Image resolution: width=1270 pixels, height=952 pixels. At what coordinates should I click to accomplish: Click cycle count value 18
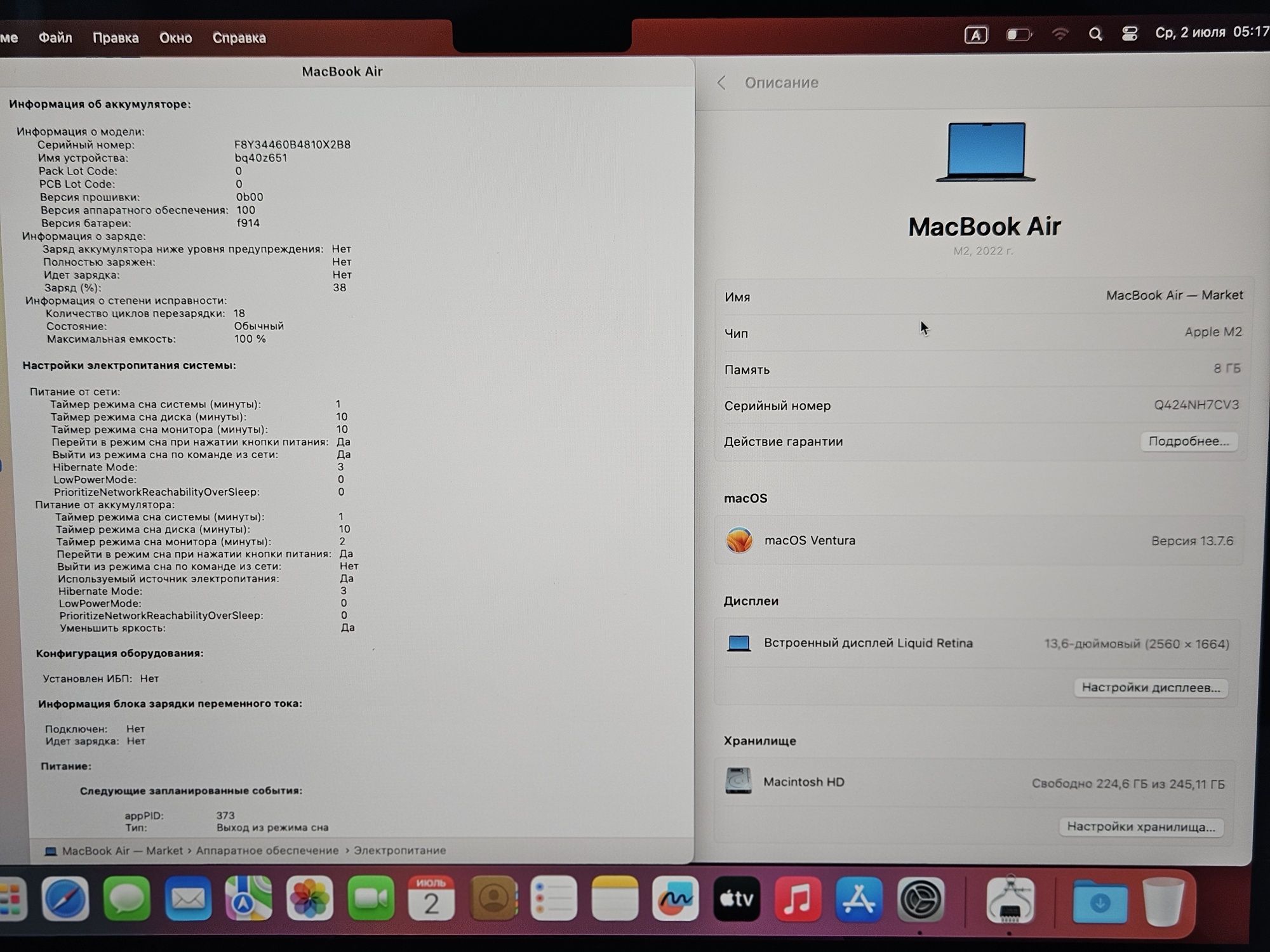[x=239, y=314]
